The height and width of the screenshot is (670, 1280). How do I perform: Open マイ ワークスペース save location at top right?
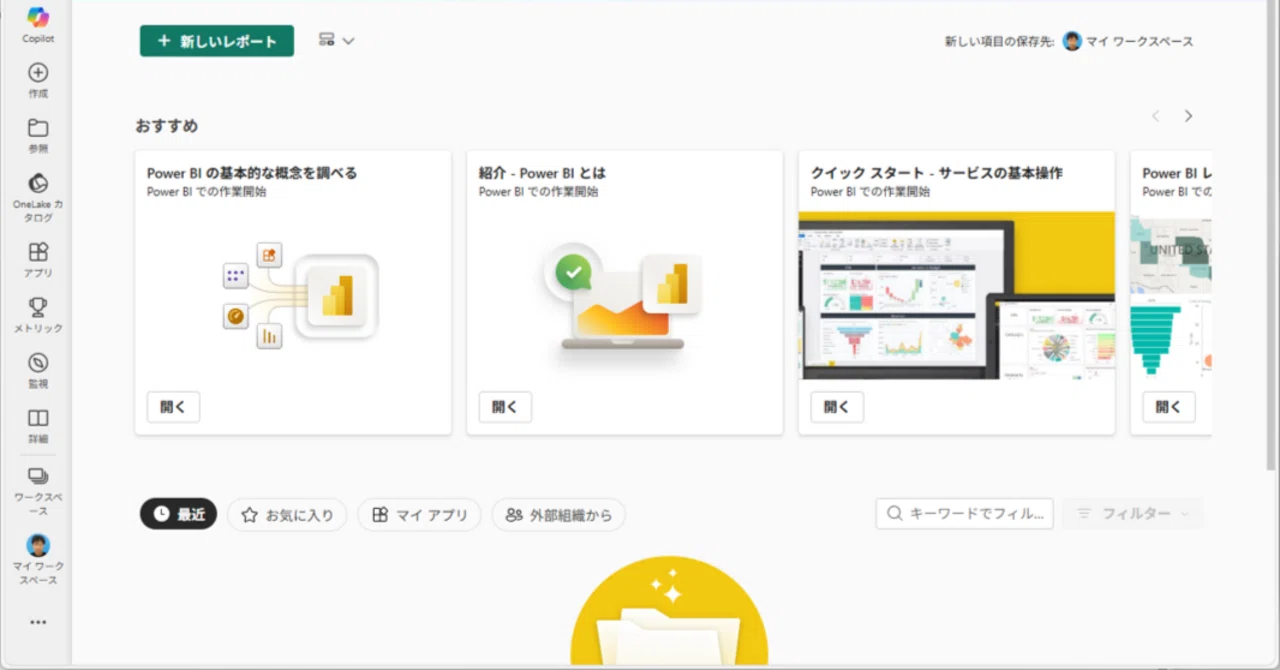(x=1128, y=41)
